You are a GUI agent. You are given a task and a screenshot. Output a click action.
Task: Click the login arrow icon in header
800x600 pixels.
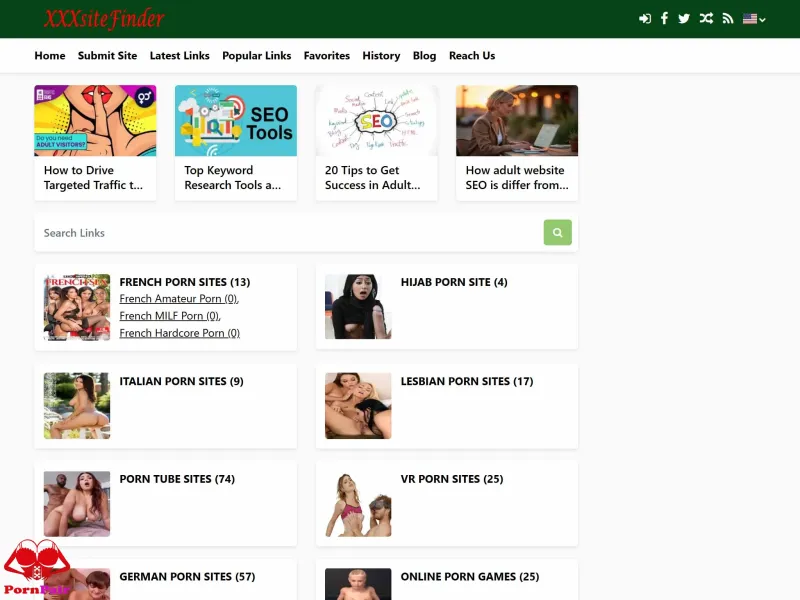645,19
